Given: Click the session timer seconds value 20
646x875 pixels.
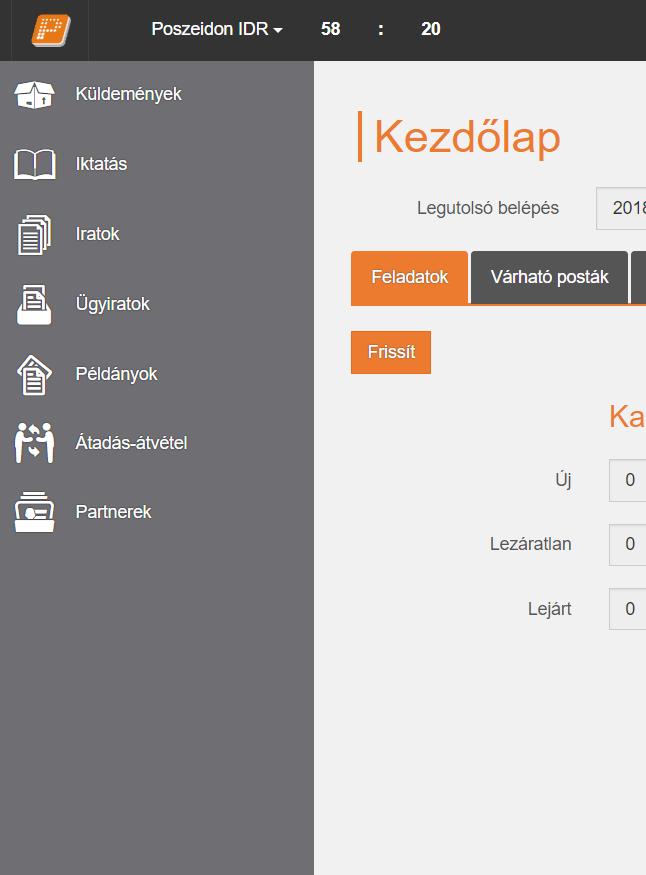Looking at the screenshot, I should tap(431, 29).
